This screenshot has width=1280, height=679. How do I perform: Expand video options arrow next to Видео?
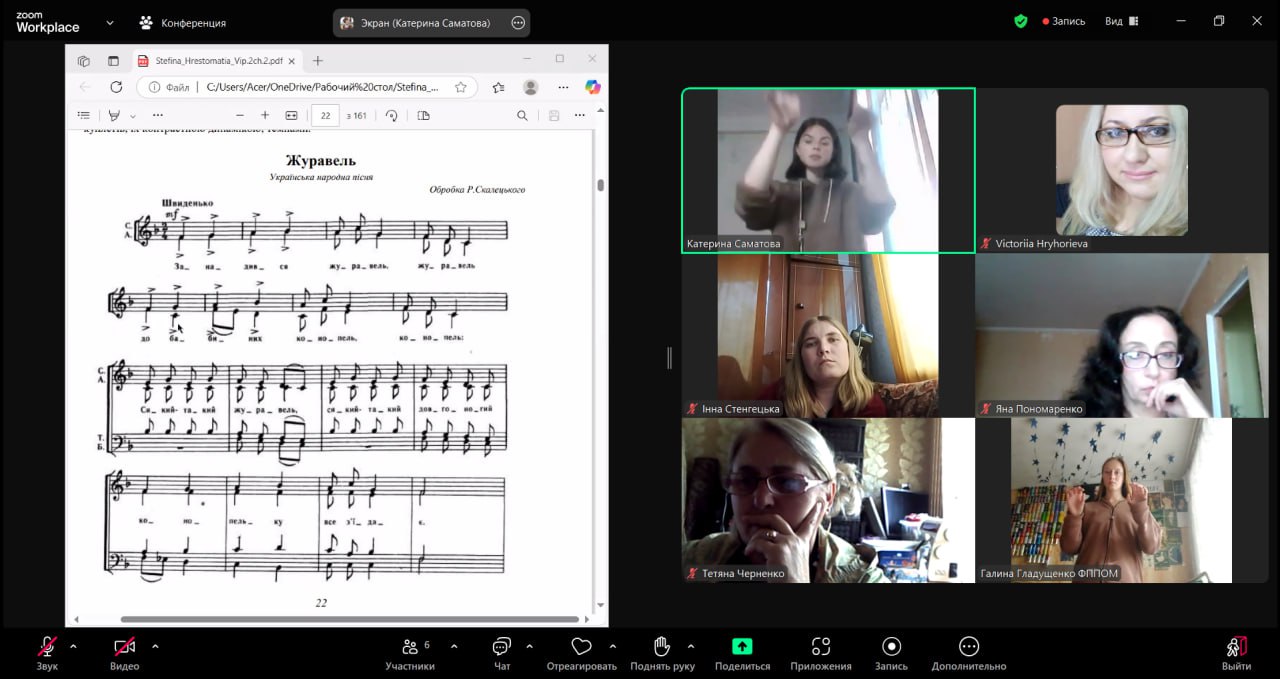pos(155,646)
